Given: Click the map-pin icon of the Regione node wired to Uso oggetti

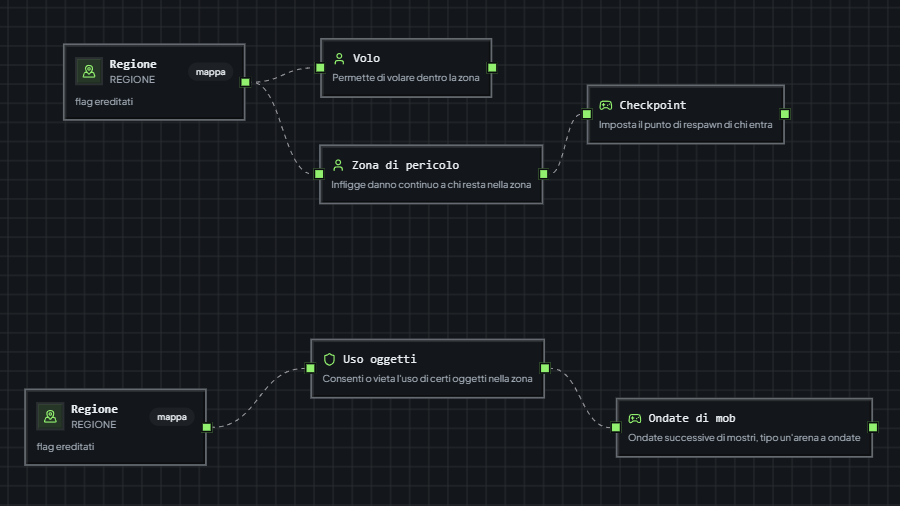Looking at the screenshot, I should (x=51, y=416).
